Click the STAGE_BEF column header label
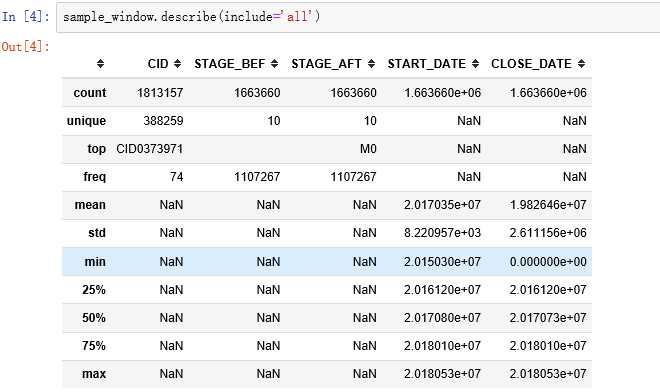 click(229, 64)
